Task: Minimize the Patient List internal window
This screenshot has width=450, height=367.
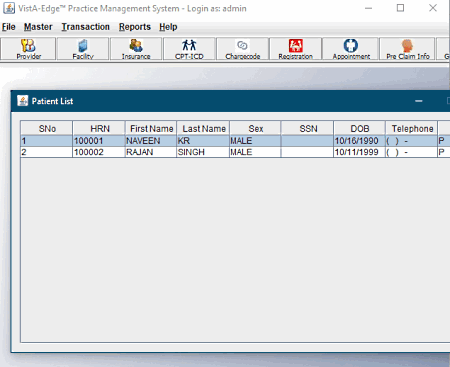Action: click(419, 101)
